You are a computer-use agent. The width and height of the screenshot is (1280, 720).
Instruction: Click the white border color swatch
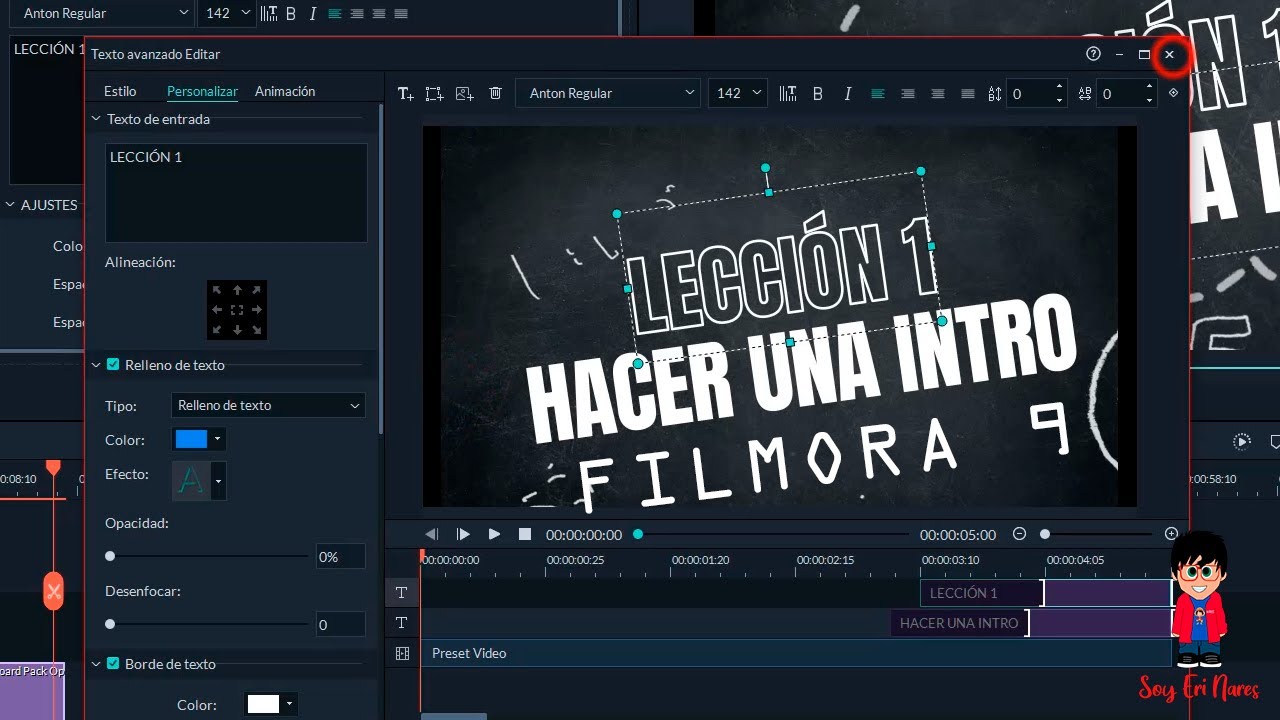tap(263, 704)
